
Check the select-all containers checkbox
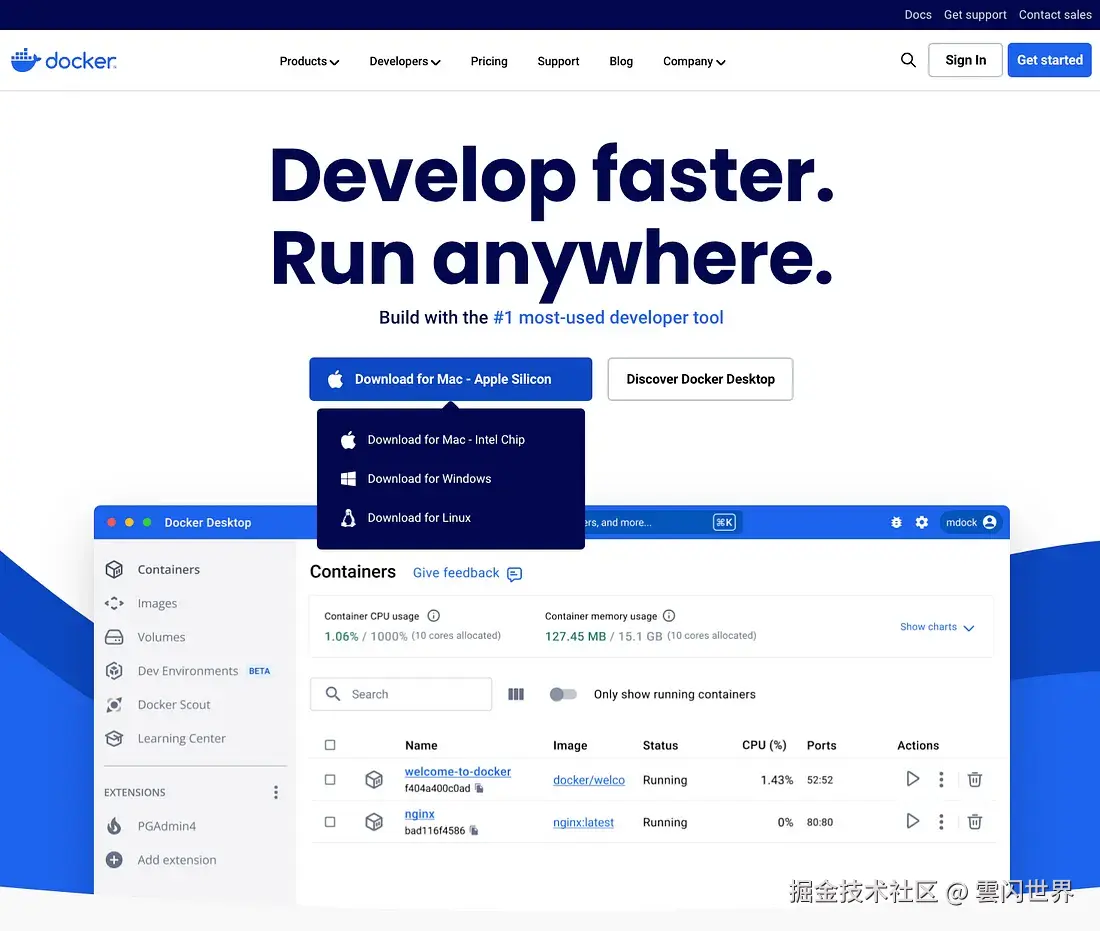coord(330,744)
